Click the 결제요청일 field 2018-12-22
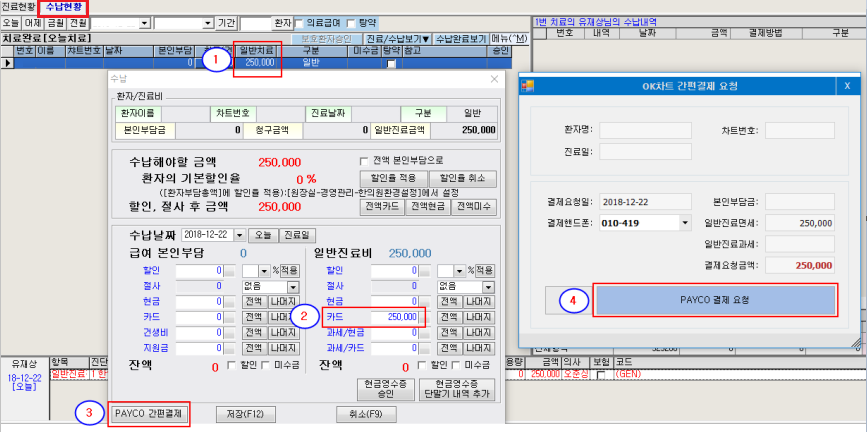The width and height of the screenshot is (867, 432). pyautogui.click(x=645, y=202)
